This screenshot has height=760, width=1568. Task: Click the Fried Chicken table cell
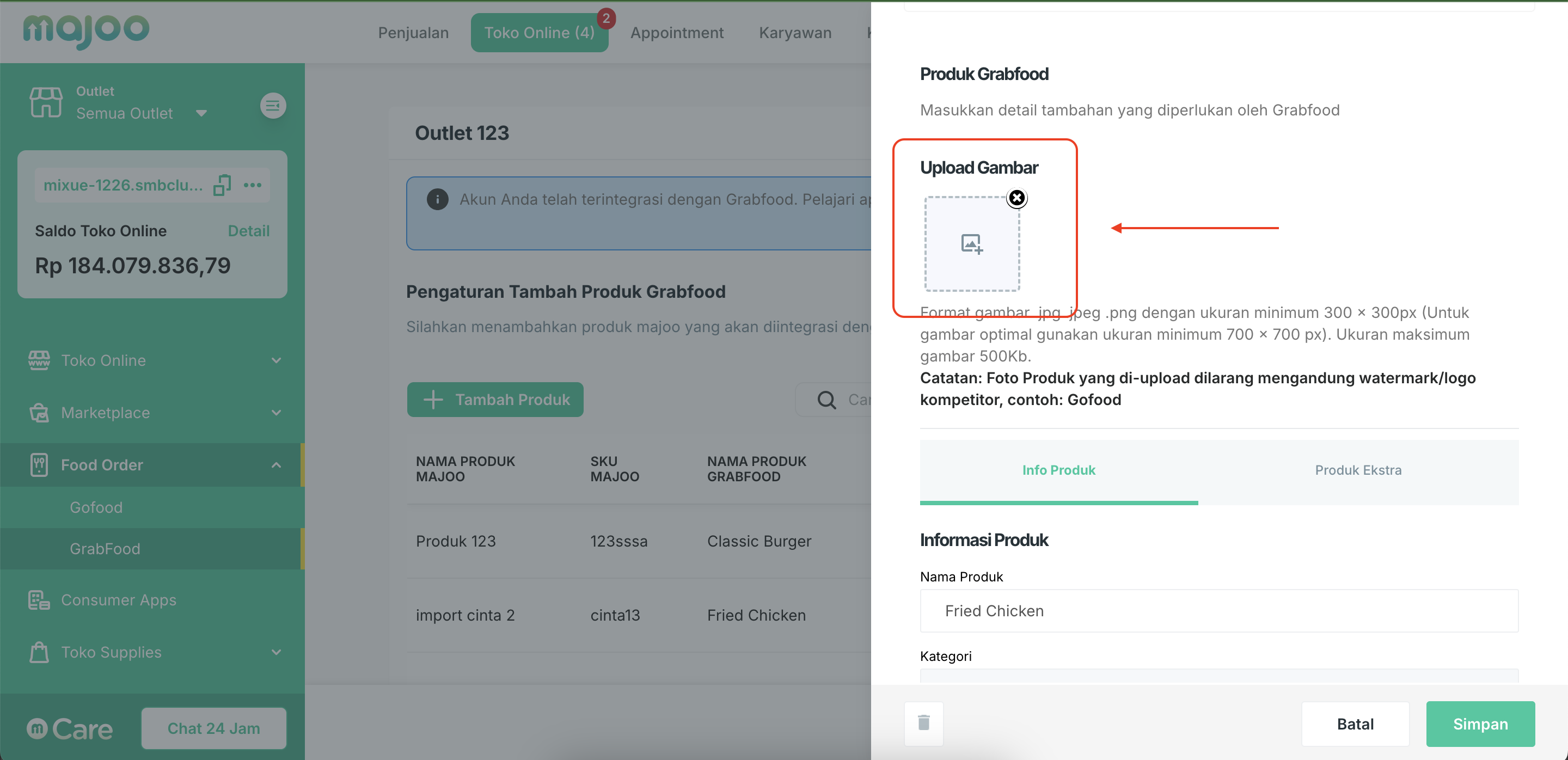(x=756, y=616)
